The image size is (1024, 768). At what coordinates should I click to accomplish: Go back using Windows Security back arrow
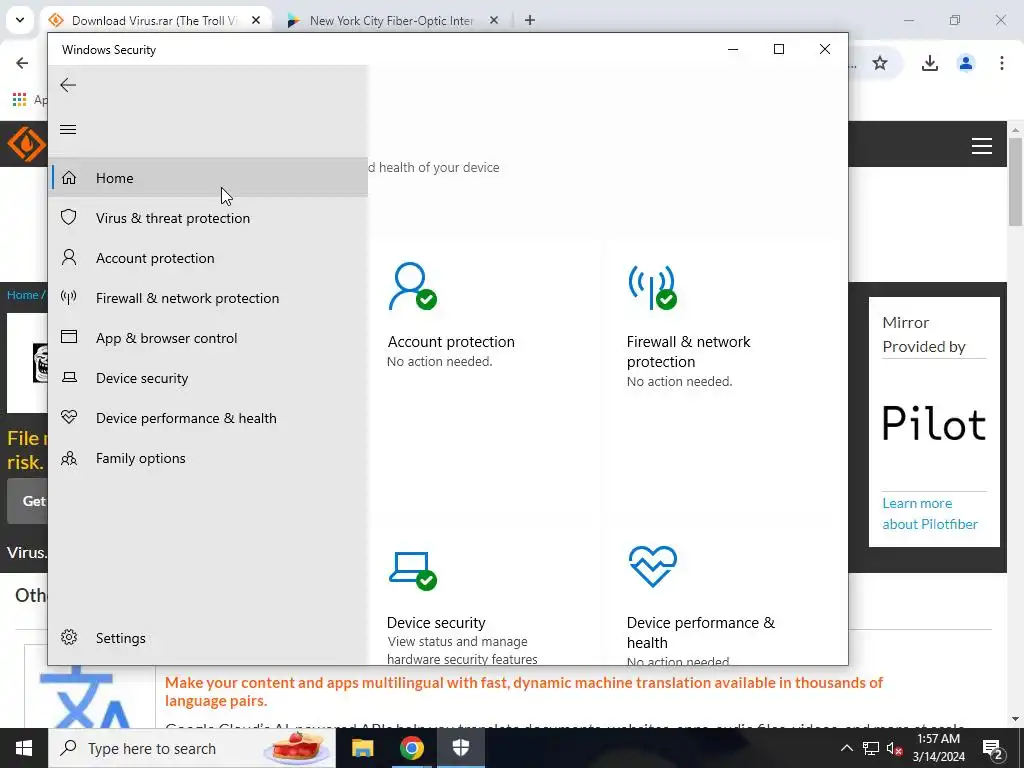point(68,85)
